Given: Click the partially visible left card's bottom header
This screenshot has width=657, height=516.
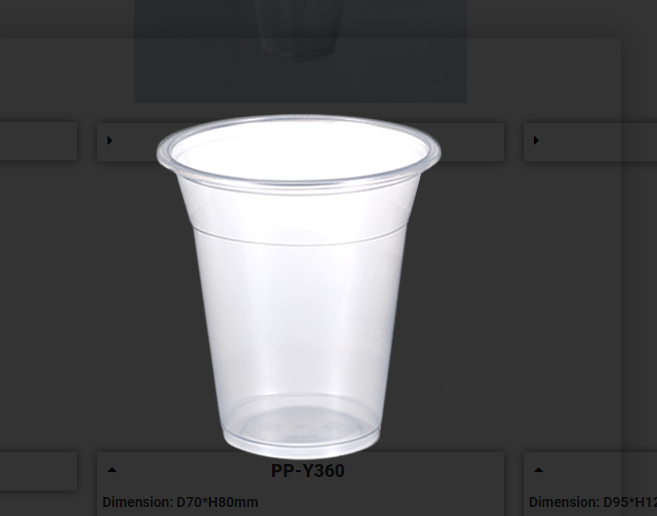Looking at the screenshot, I should click(x=38, y=471).
